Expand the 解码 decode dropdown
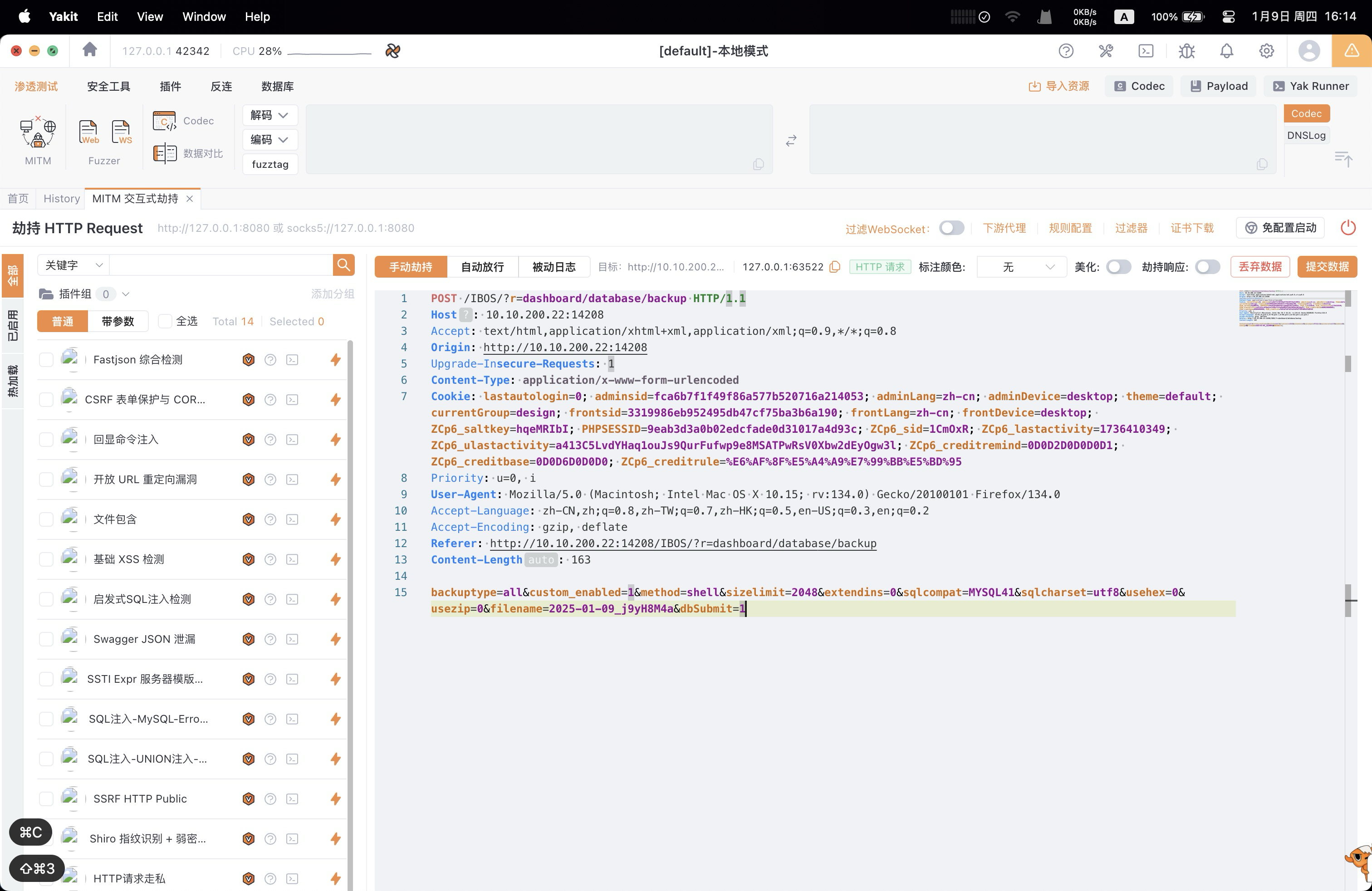Viewport: 1372px width, 891px height. tap(270, 115)
